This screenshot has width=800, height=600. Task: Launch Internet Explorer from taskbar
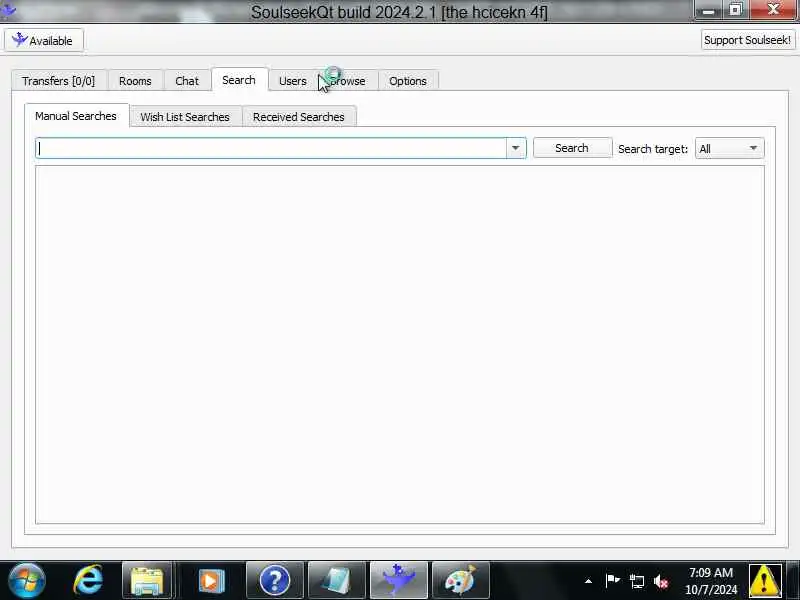click(88, 581)
